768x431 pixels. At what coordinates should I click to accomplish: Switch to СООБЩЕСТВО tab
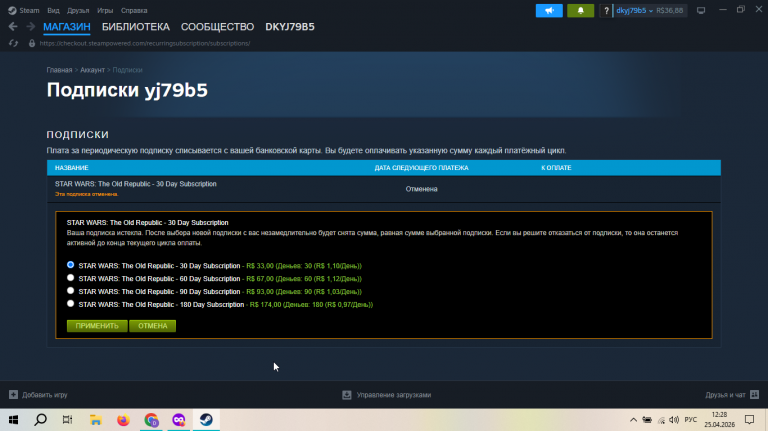coord(217,27)
